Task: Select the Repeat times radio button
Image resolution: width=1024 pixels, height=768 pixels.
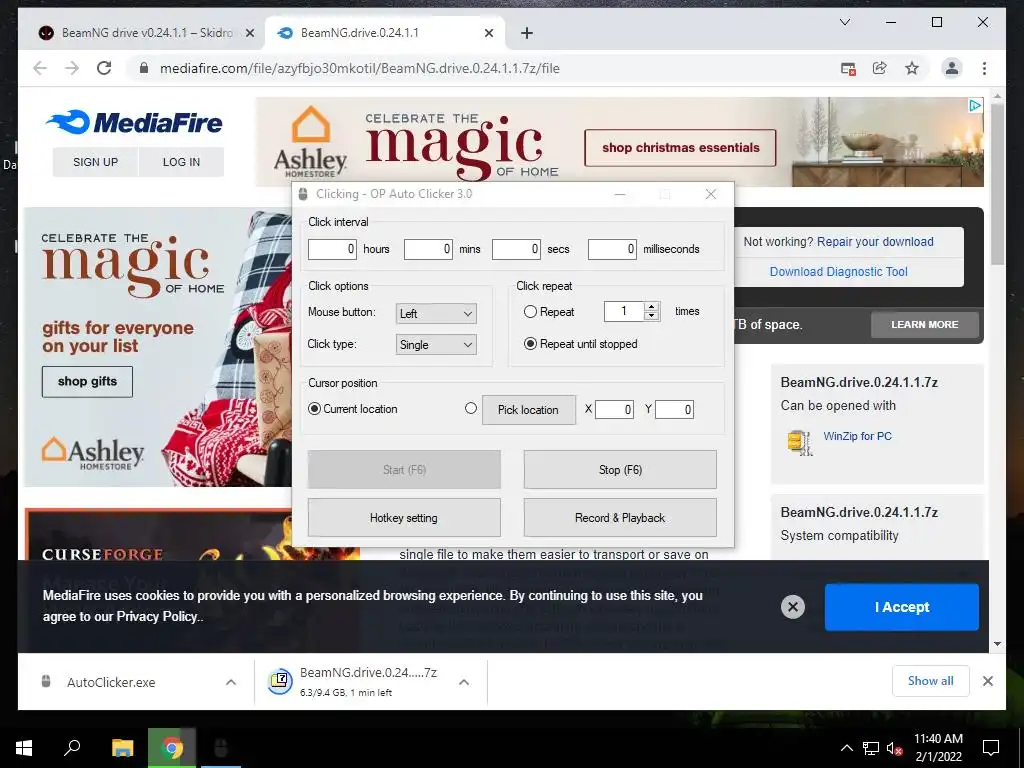Action: point(530,312)
